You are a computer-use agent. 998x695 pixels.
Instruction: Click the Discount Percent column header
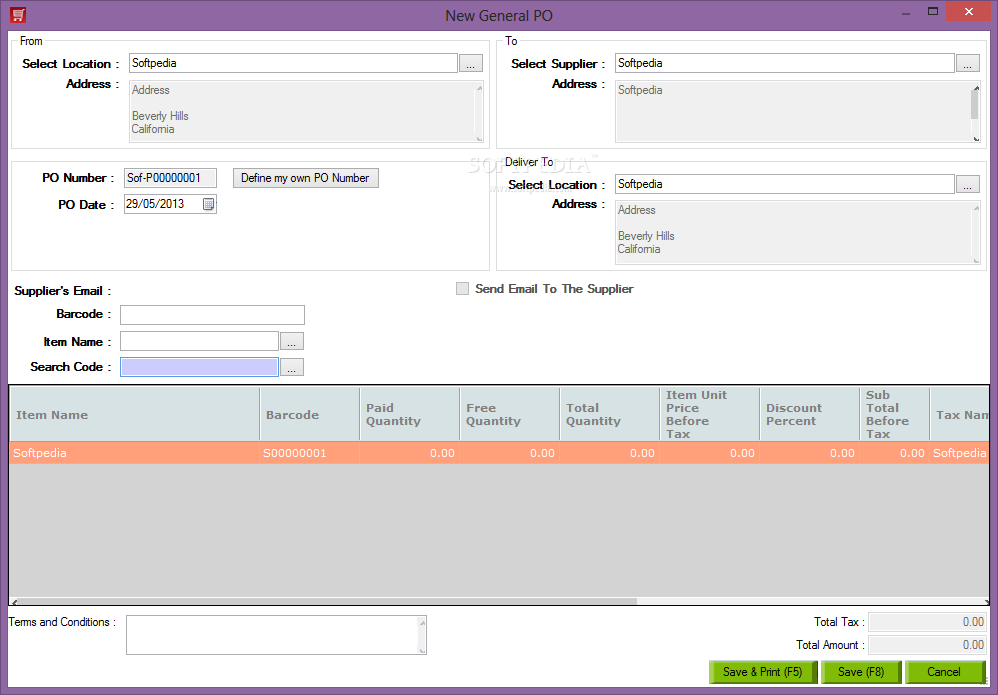pyautogui.click(x=809, y=414)
